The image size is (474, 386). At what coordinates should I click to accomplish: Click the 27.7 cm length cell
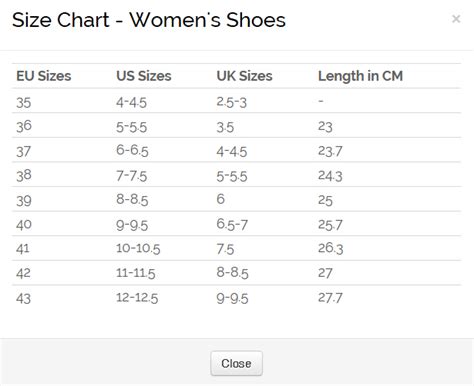(x=330, y=297)
